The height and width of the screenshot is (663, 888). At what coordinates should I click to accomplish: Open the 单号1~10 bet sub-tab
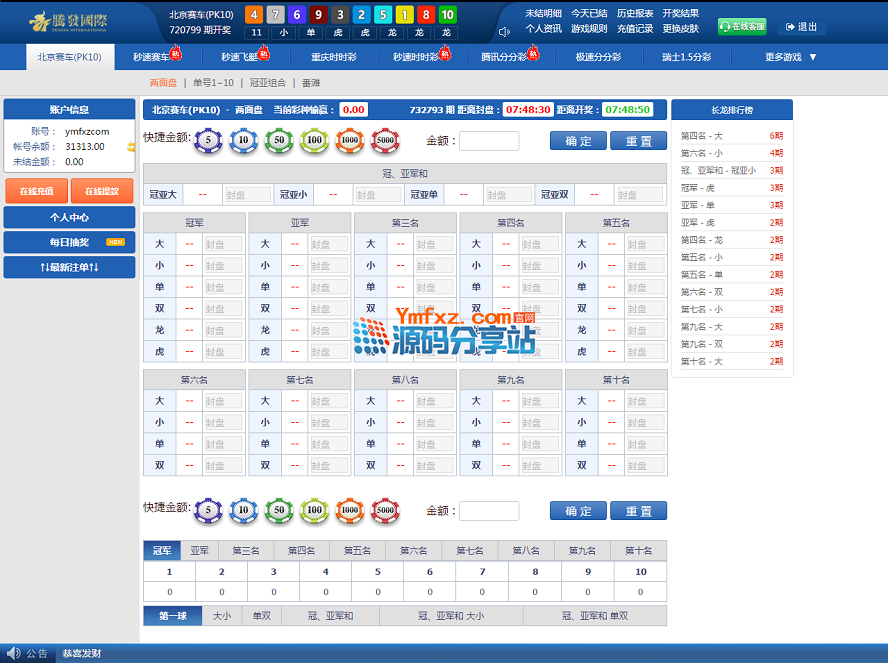click(x=213, y=83)
